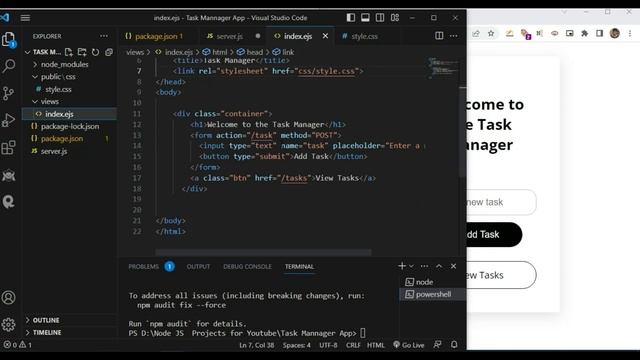Open notifications bell in status bar
This screenshot has width=640, height=360.
coord(454,345)
